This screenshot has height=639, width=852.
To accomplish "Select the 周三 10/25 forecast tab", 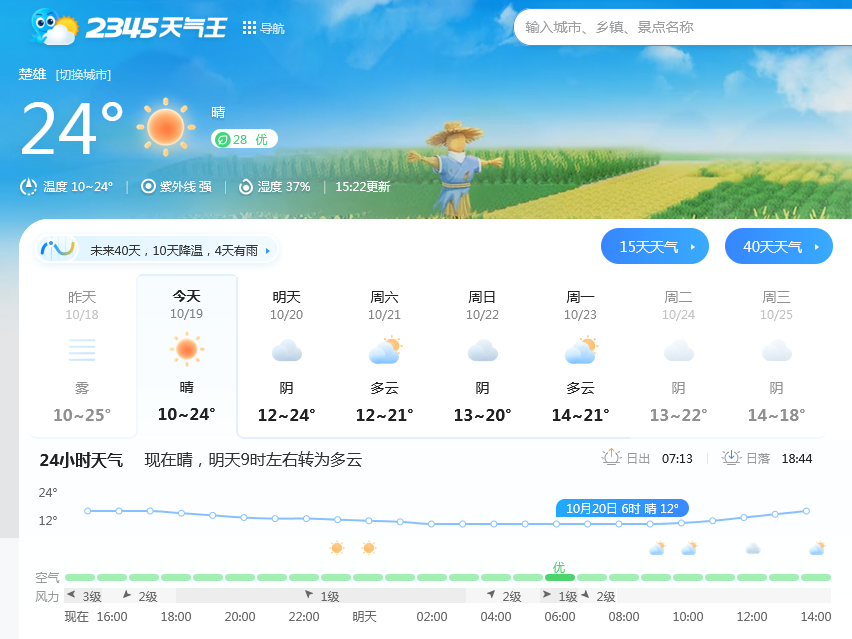I will point(776,355).
